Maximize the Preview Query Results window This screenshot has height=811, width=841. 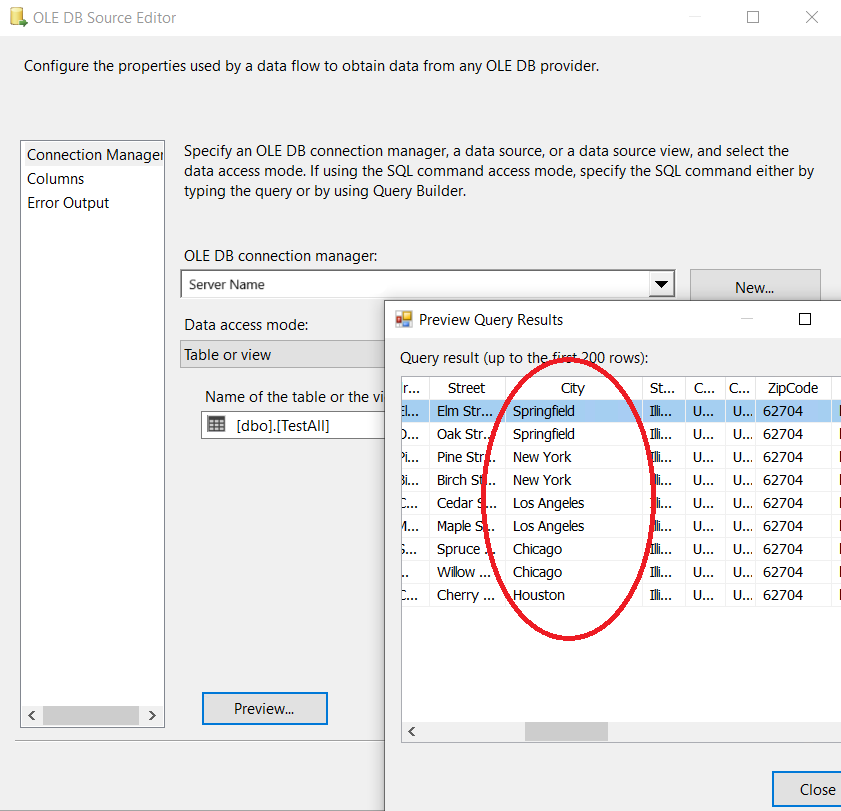pos(804,320)
